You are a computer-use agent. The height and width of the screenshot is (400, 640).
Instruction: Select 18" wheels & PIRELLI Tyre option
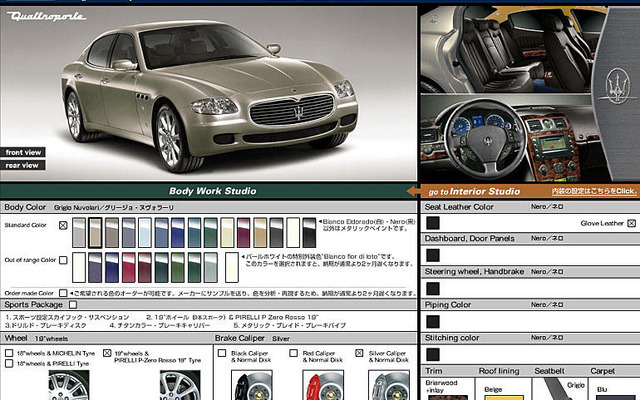9,363
